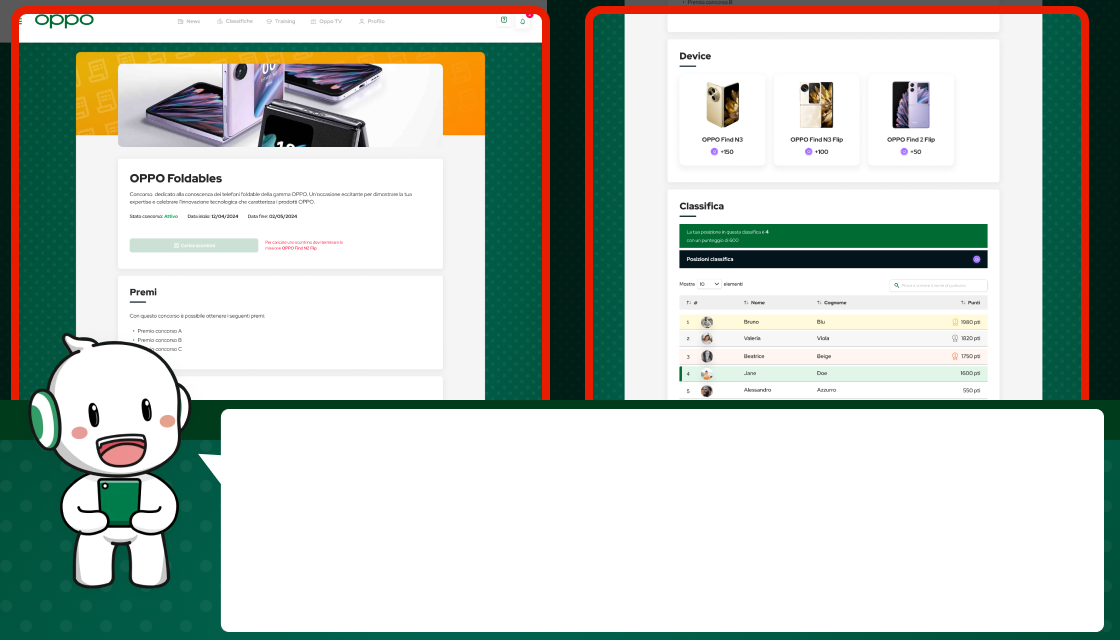Click Valeria's silver medal icon

(956, 339)
